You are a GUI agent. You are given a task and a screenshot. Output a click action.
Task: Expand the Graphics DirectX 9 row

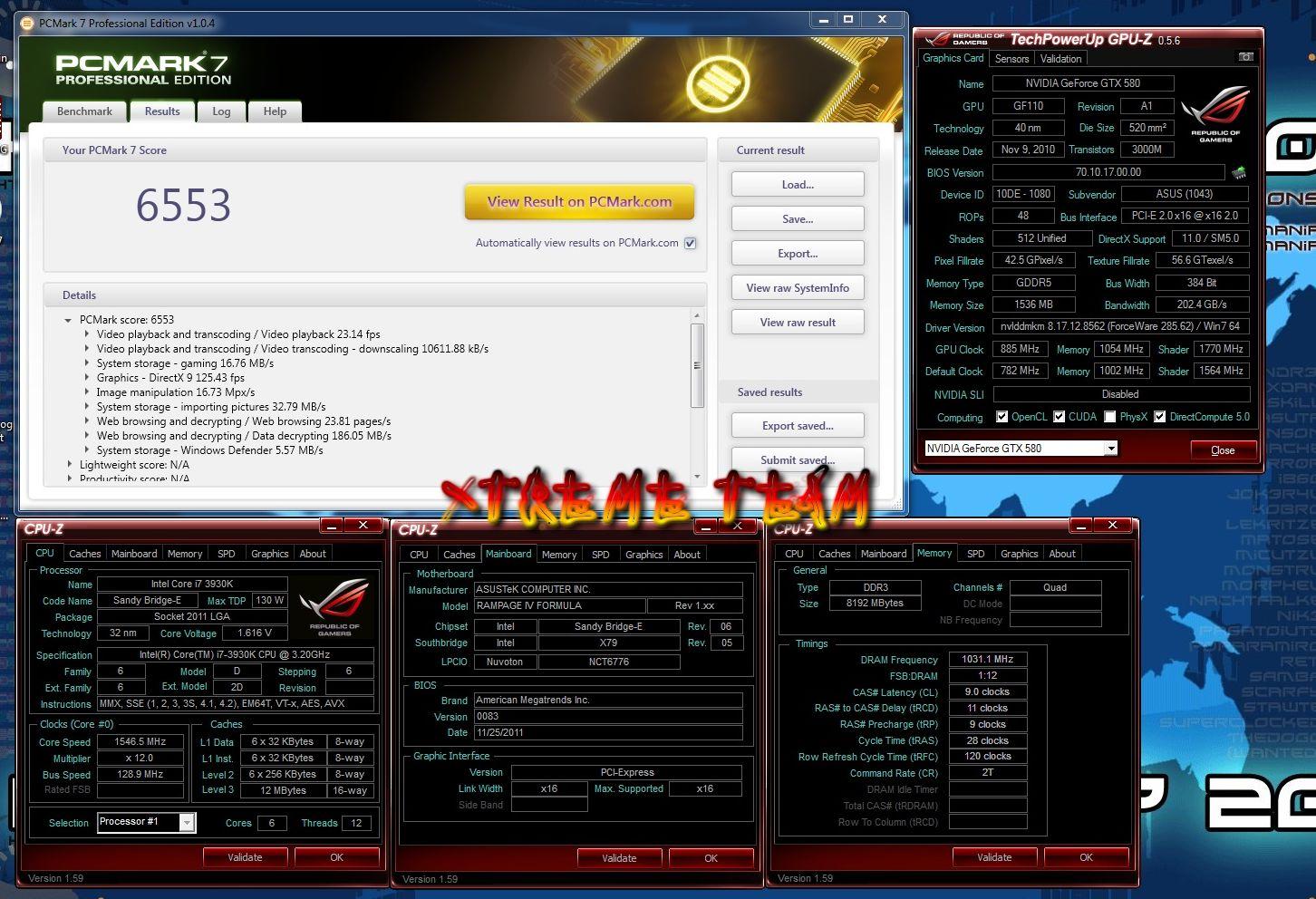[87, 378]
